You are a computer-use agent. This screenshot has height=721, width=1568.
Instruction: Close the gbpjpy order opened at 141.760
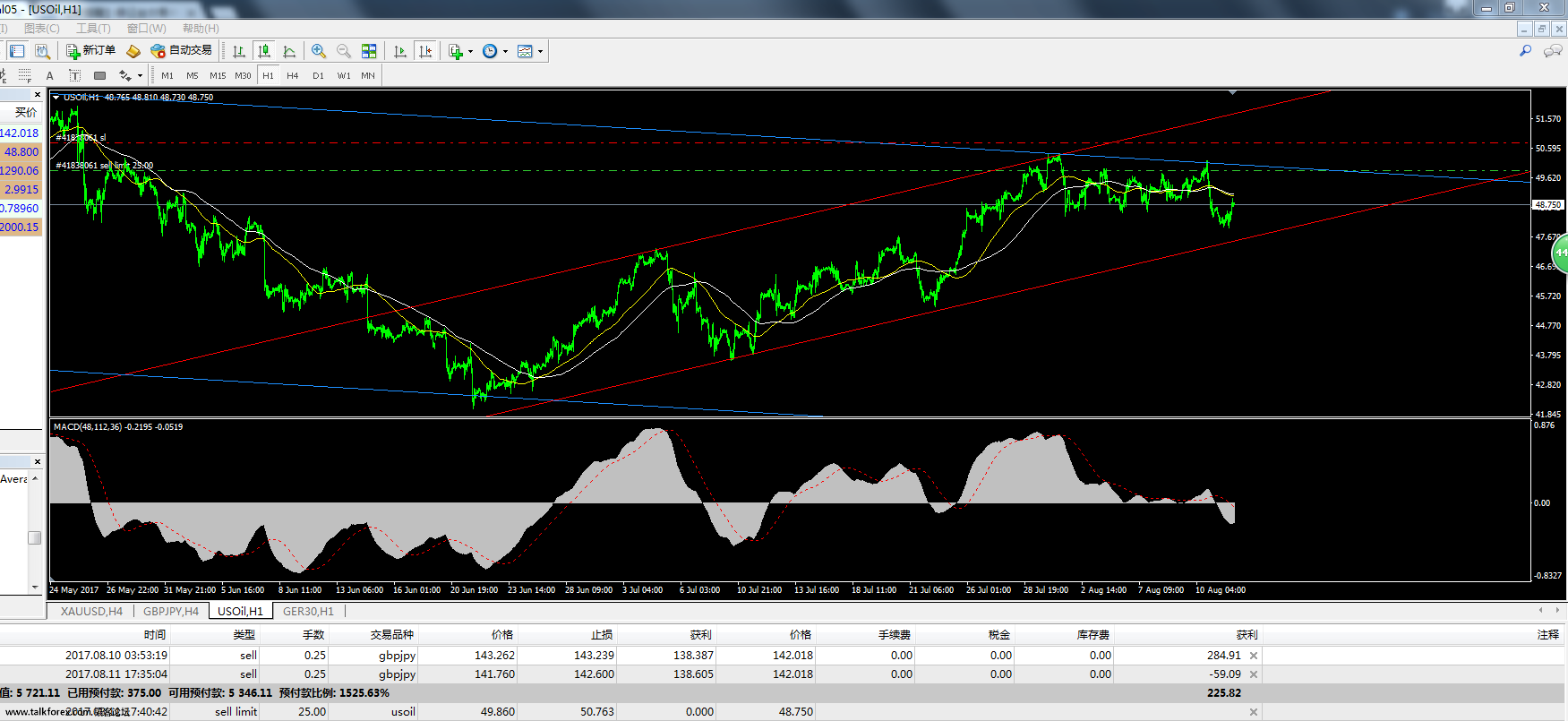[x=1254, y=674]
